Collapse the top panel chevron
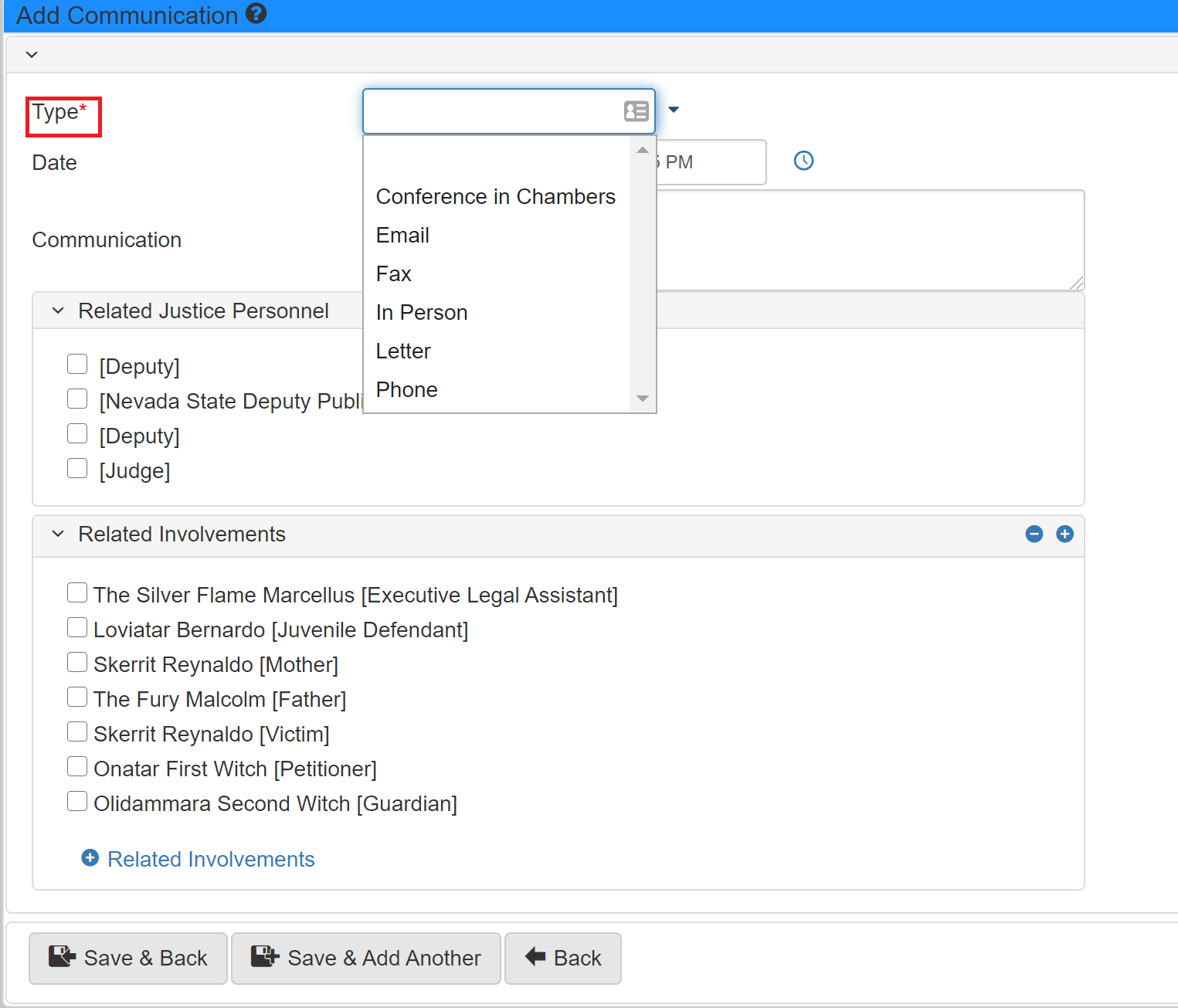The image size is (1178, 1008). click(32, 55)
